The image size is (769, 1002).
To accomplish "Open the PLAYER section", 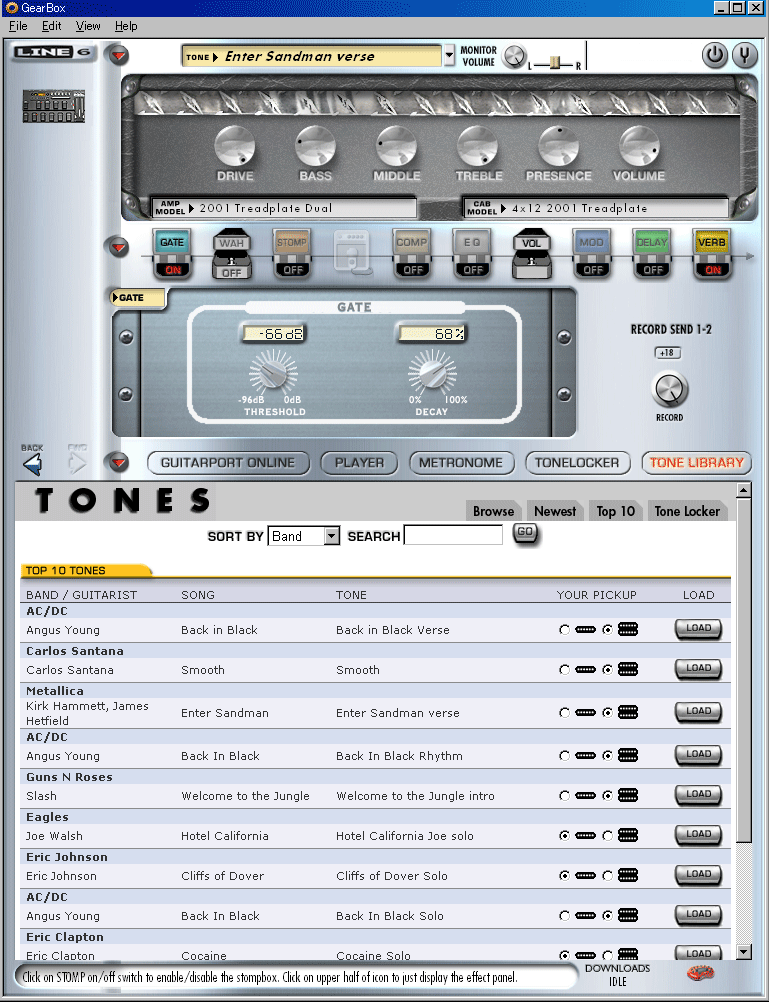I will click(359, 463).
